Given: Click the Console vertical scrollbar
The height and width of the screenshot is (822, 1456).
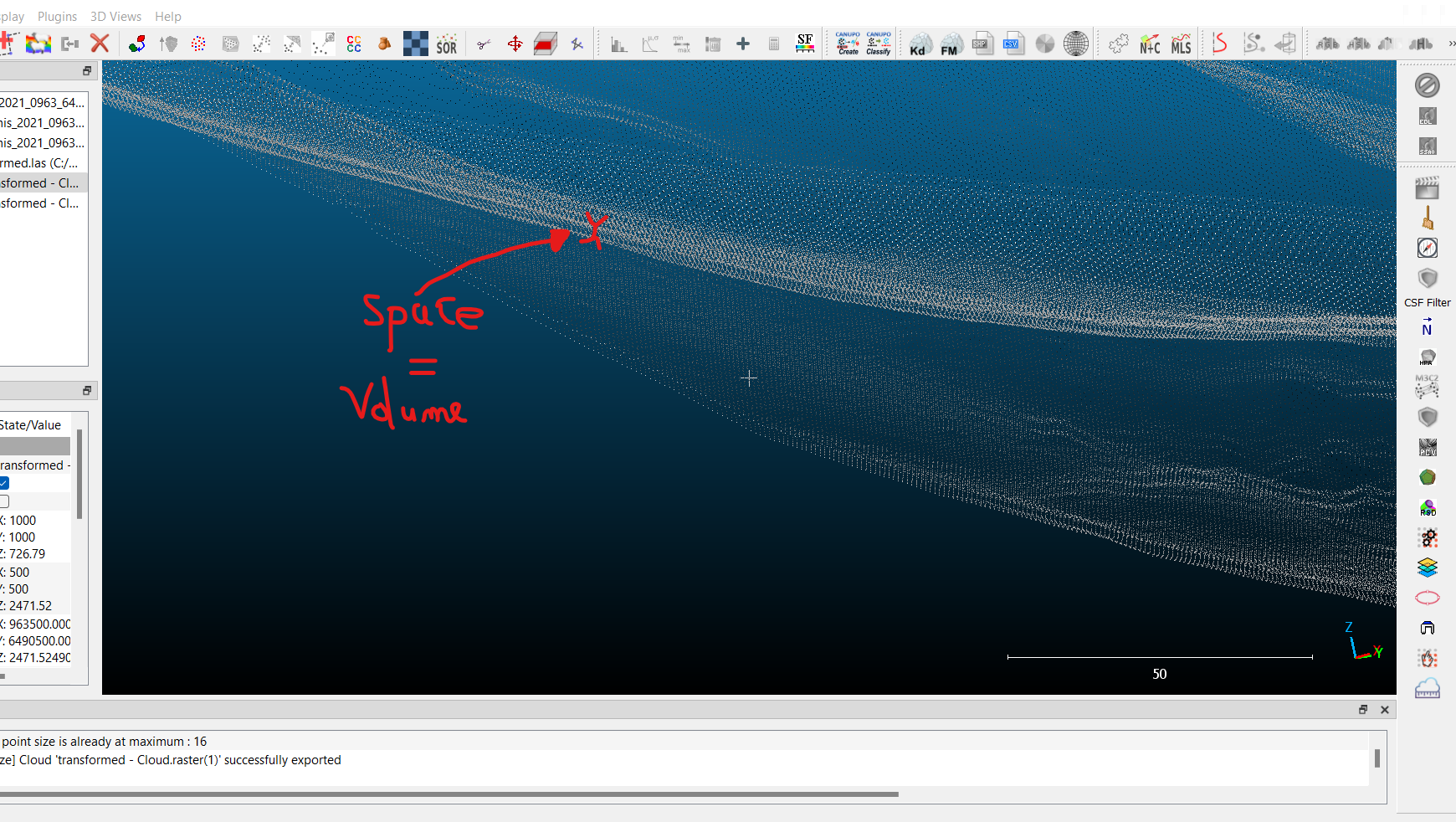Looking at the screenshot, I should click(x=1377, y=758).
